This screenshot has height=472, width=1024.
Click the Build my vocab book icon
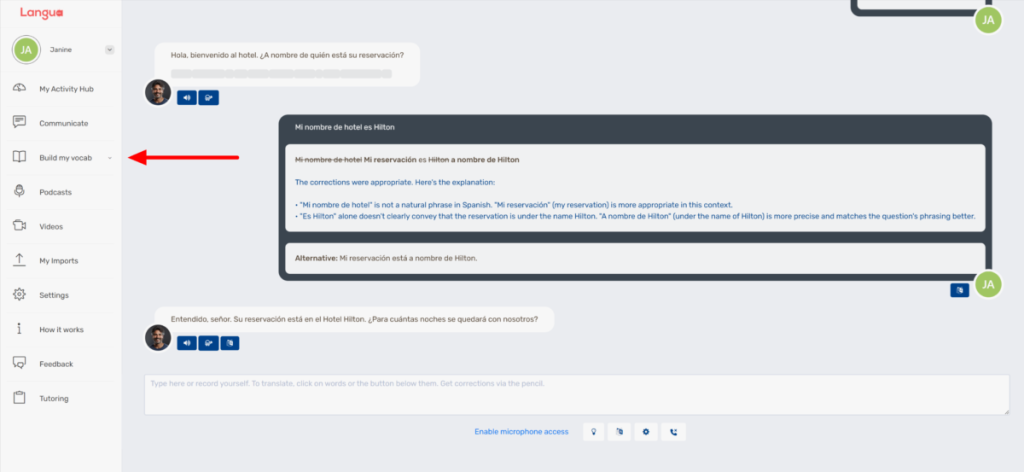pos(20,157)
